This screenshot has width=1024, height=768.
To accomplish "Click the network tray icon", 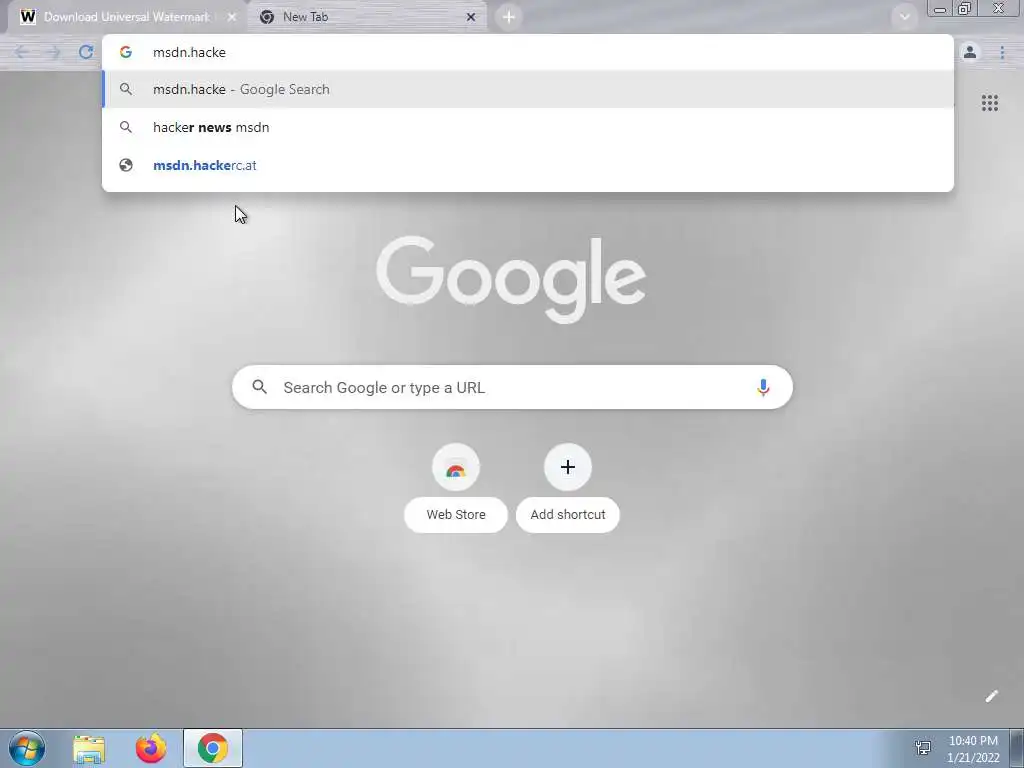I will point(923,748).
